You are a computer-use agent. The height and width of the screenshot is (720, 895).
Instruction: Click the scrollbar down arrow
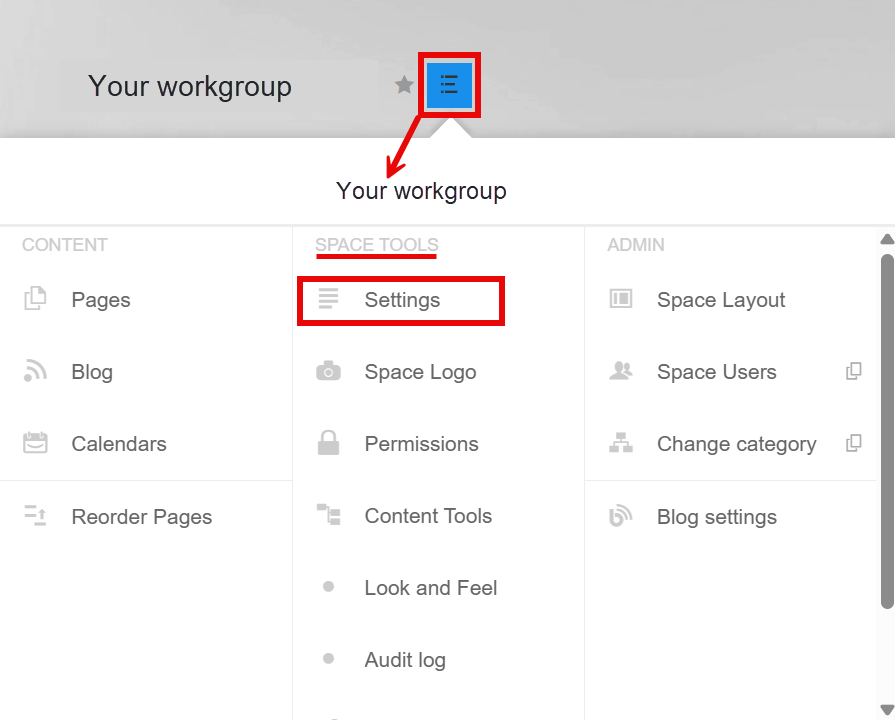tap(887, 710)
